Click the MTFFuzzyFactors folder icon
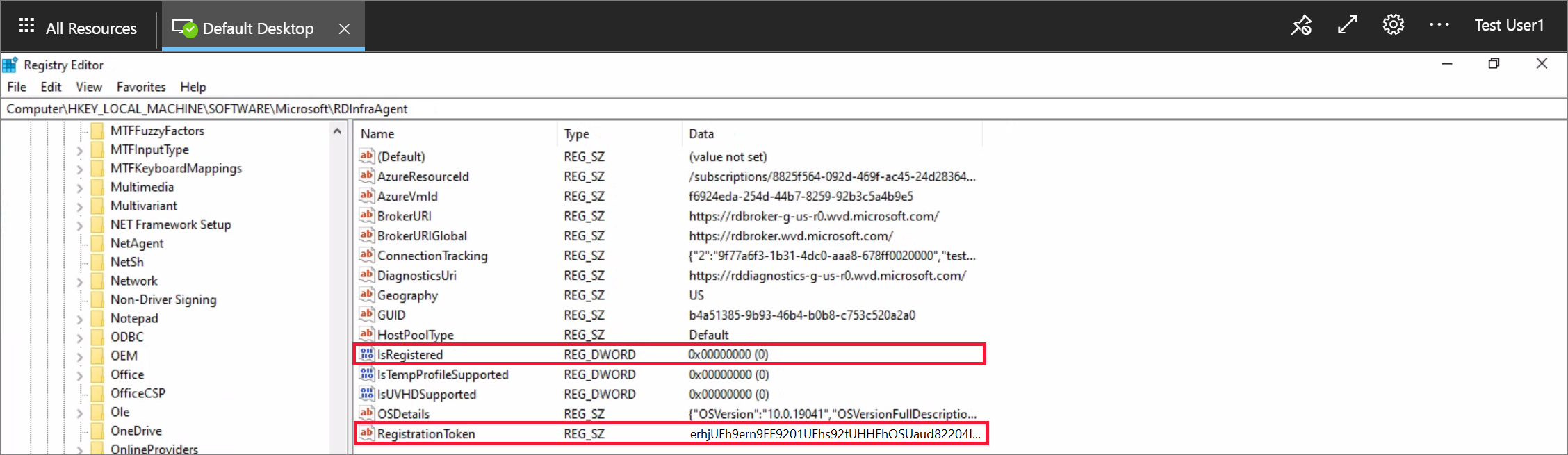The width and height of the screenshot is (1568, 455). pyautogui.click(x=97, y=131)
